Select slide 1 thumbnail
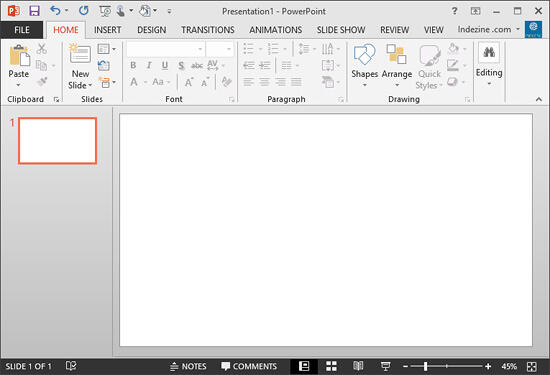 tap(58, 141)
